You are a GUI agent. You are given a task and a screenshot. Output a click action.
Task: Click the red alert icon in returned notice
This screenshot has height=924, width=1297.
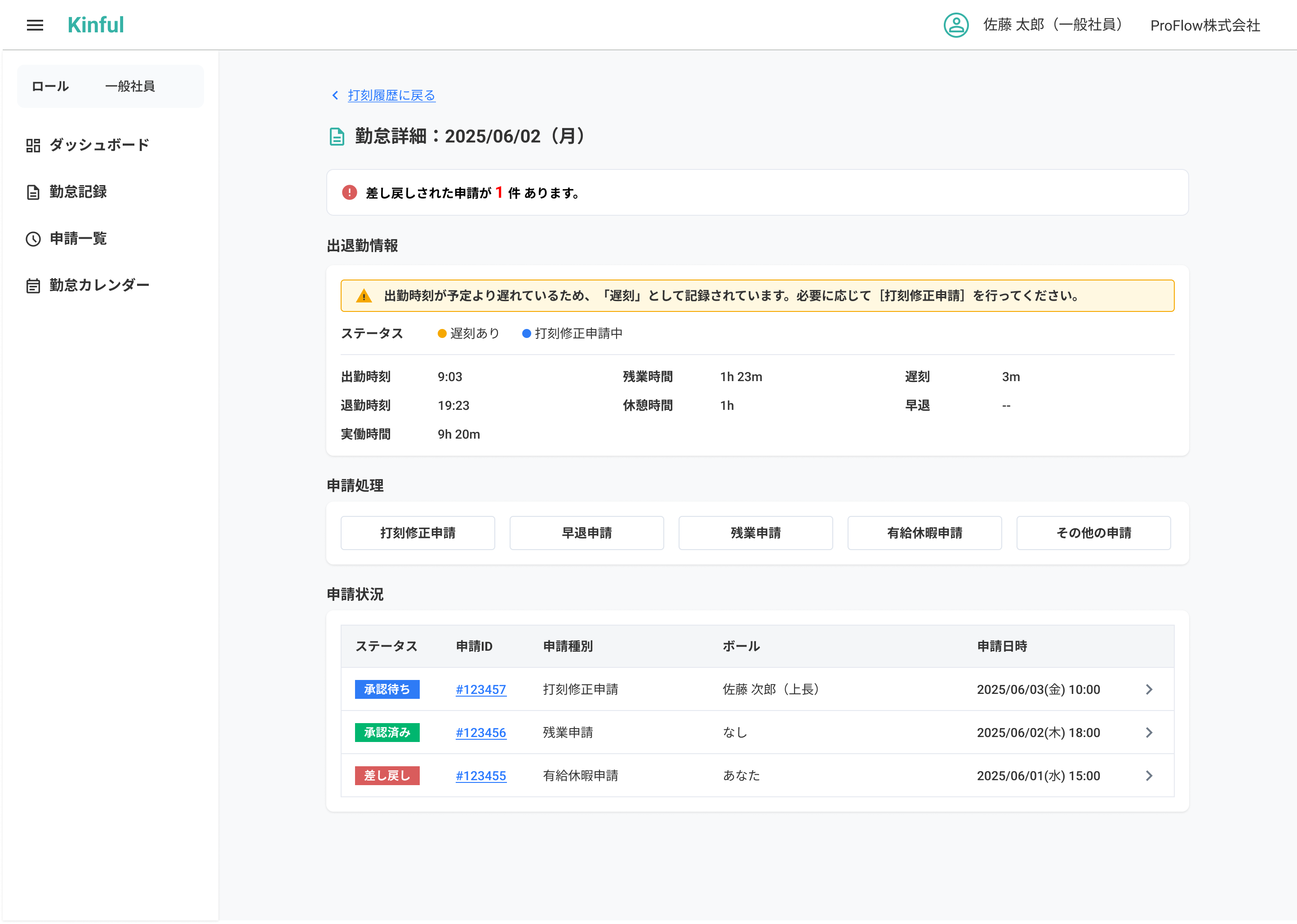[349, 193]
